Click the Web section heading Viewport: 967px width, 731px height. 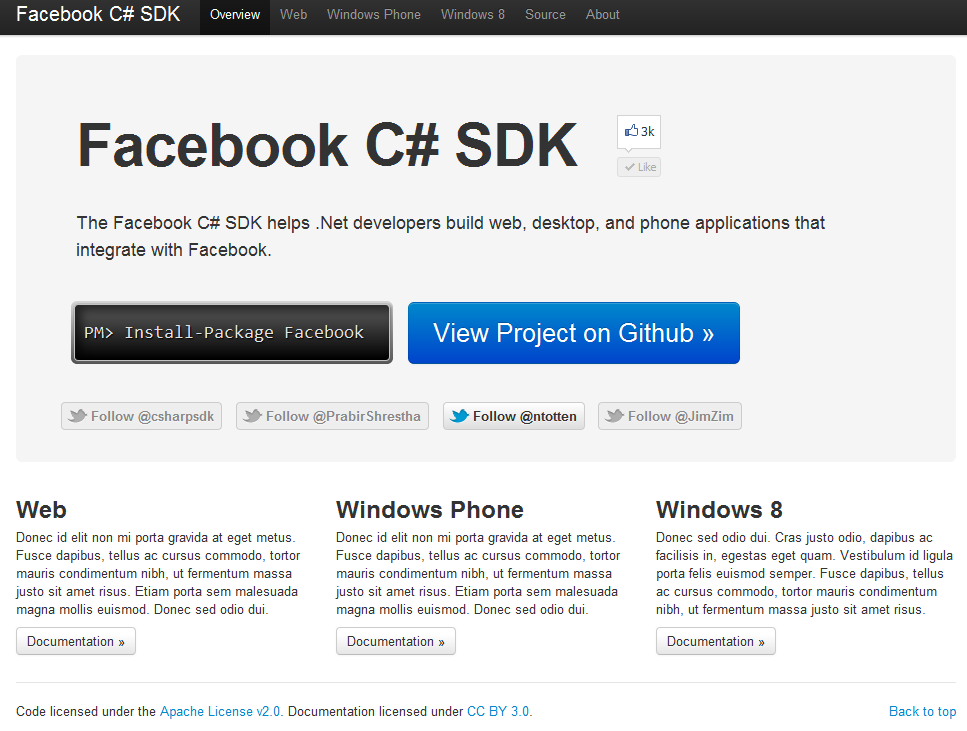click(41, 510)
